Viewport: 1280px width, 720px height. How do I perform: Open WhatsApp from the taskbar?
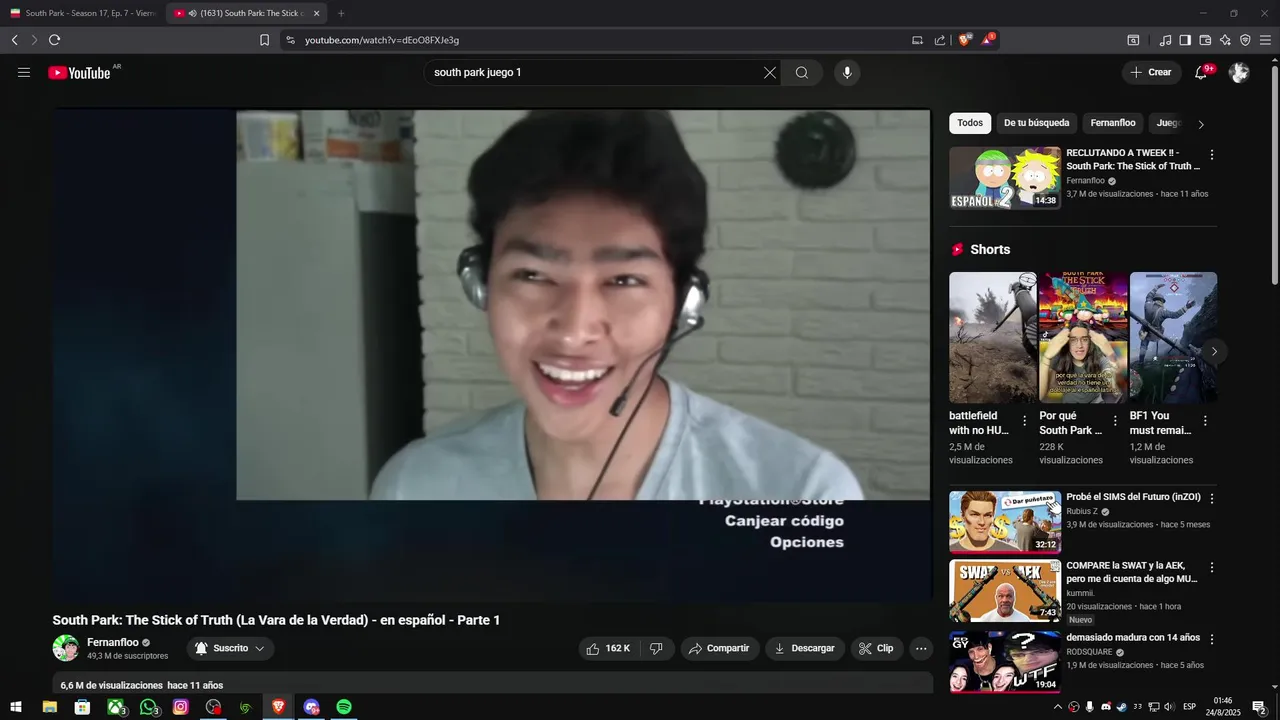click(149, 707)
